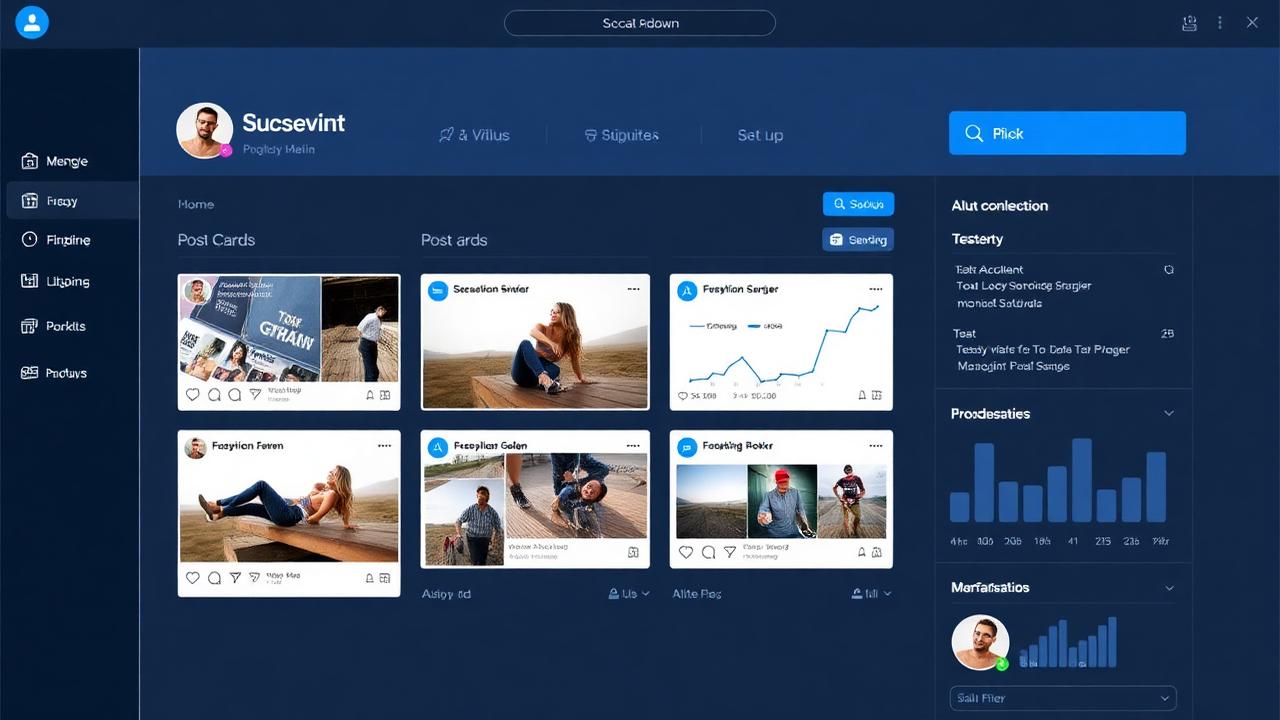Image resolution: width=1280 pixels, height=720 pixels.
Task: Open the Salt Fiier dropdown
Action: coord(1062,698)
